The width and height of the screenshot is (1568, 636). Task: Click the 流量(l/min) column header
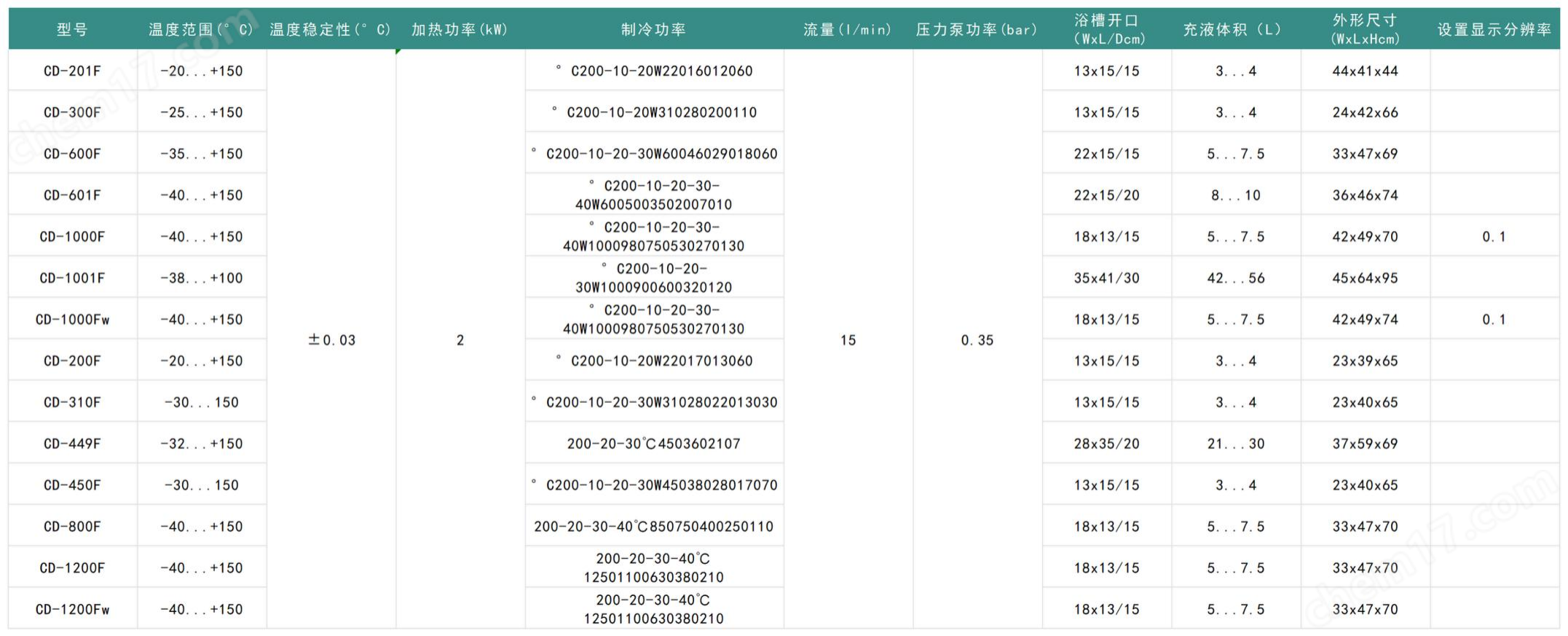tap(848, 30)
